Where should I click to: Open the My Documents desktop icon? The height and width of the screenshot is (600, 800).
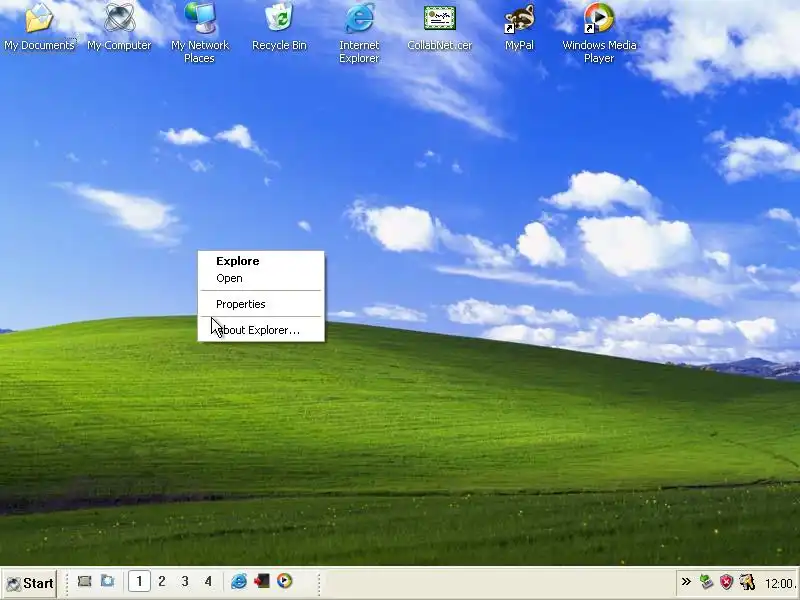(39, 26)
